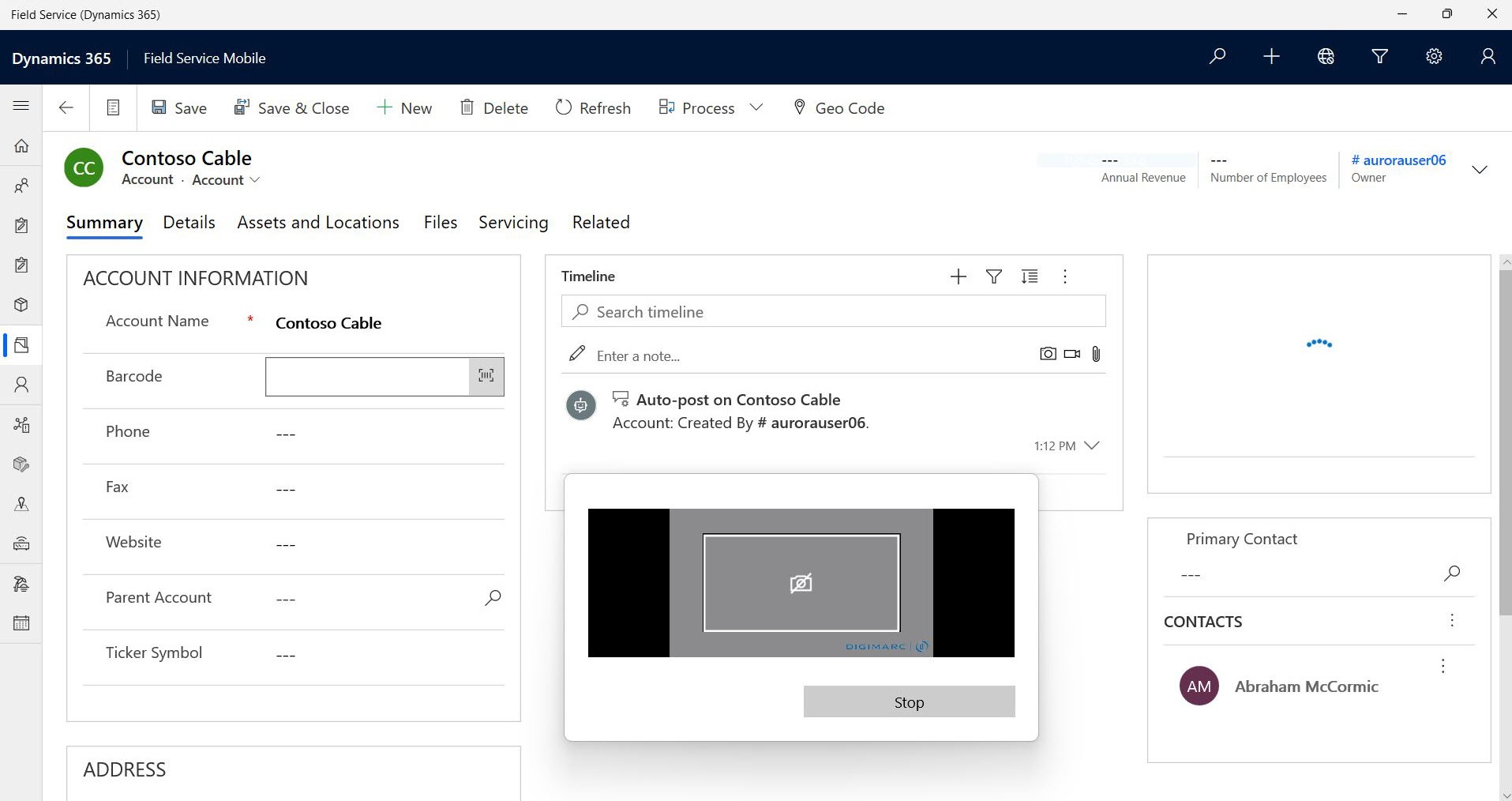
Task: Open the Files tab
Action: pyautogui.click(x=441, y=223)
